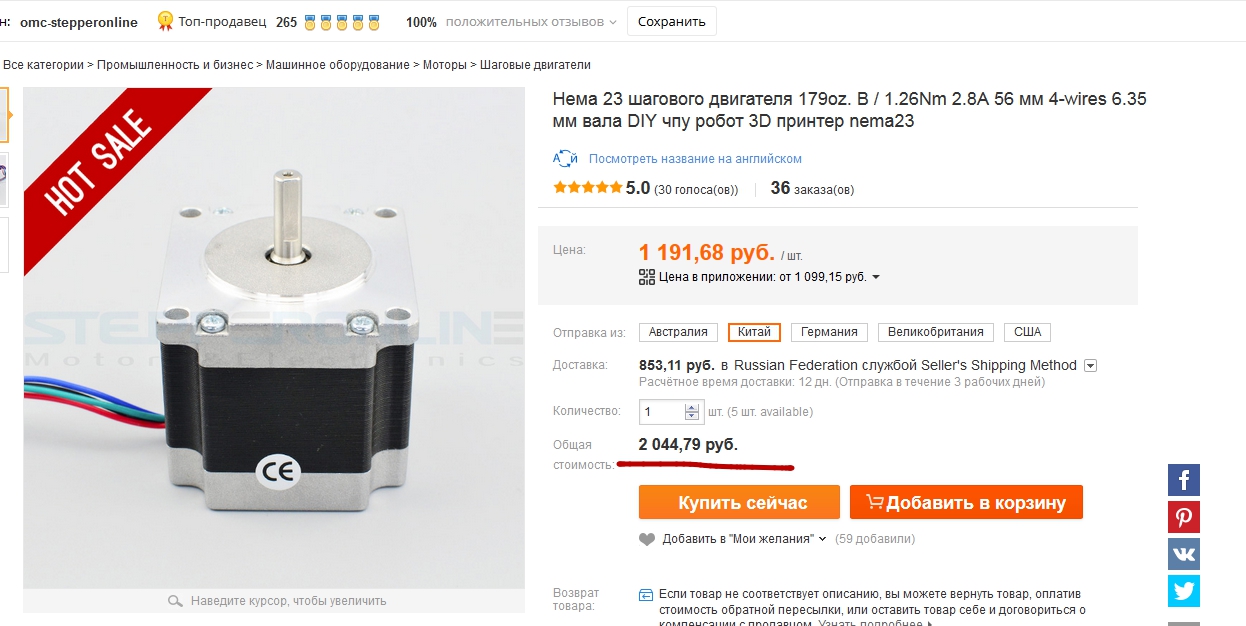Pin the product on Pinterest
The height and width of the screenshot is (626, 1246).
click(x=1184, y=517)
